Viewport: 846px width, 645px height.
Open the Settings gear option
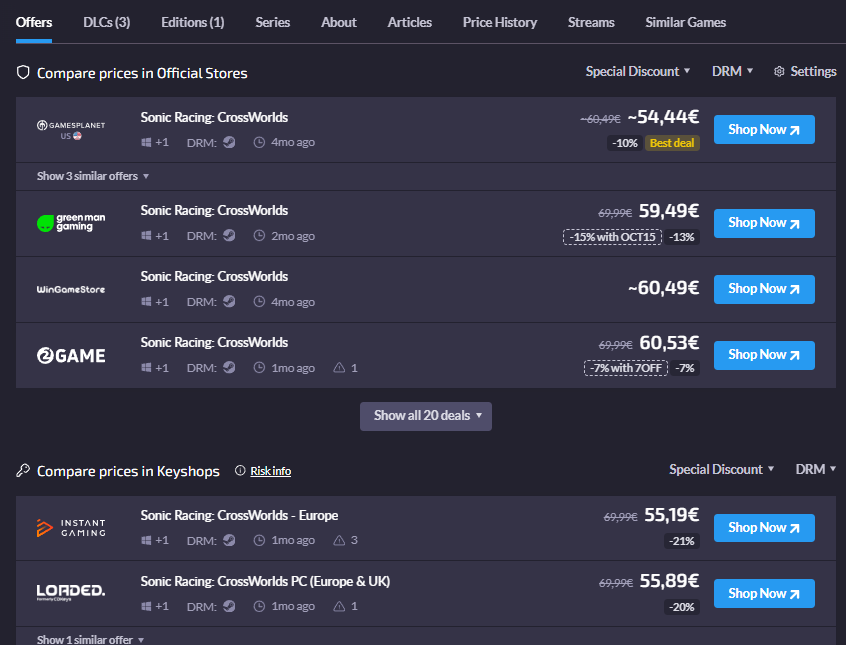tap(805, 71)
